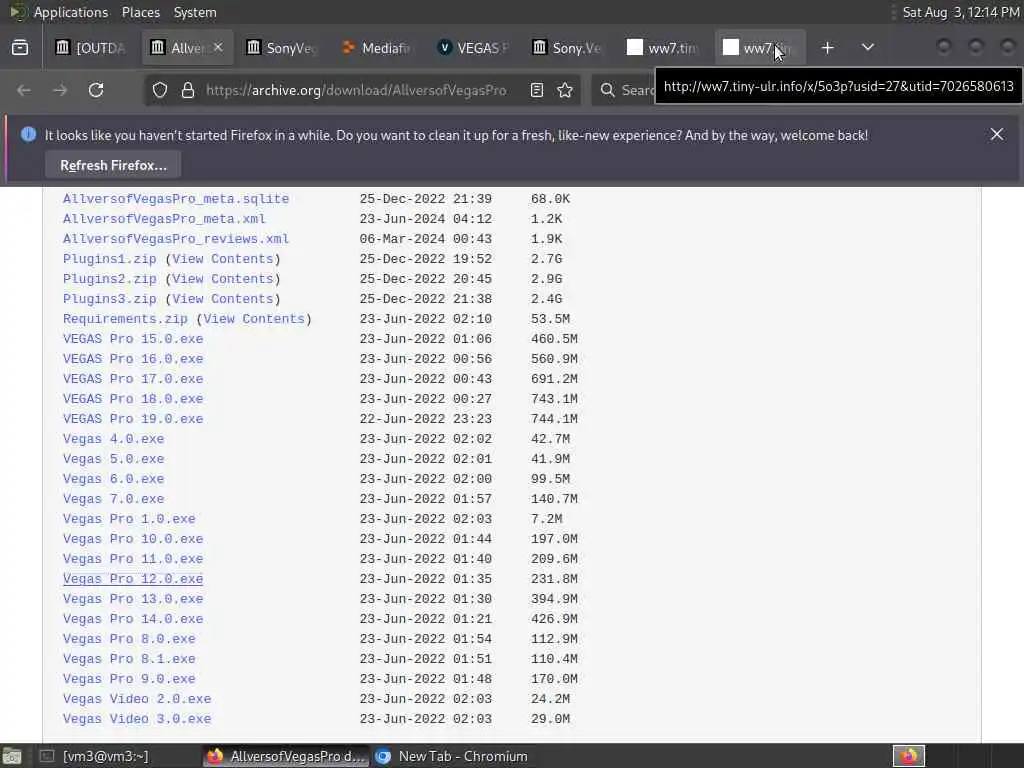List all tabs with the chevron dropdown
Viewport: 1024px width, 768px height.
[x=868, y=48]
